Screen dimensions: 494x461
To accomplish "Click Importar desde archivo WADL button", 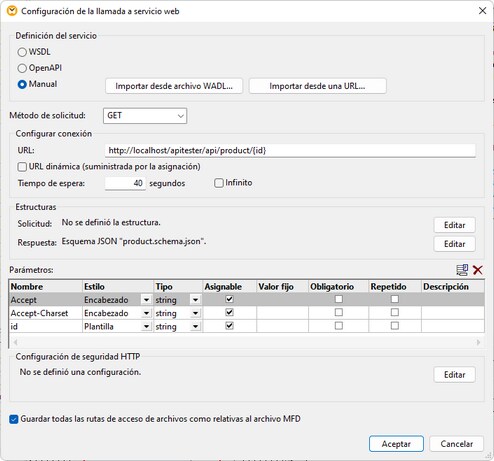I will coord(174,86).
